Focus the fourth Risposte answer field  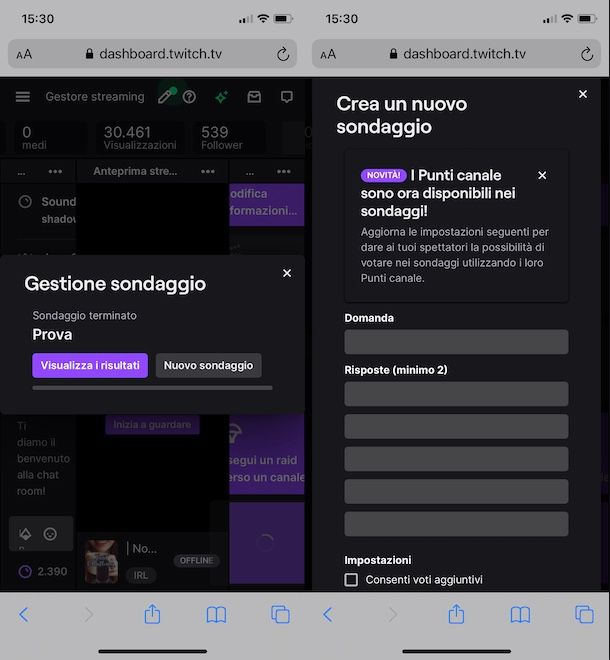click(x=456, y=491)
